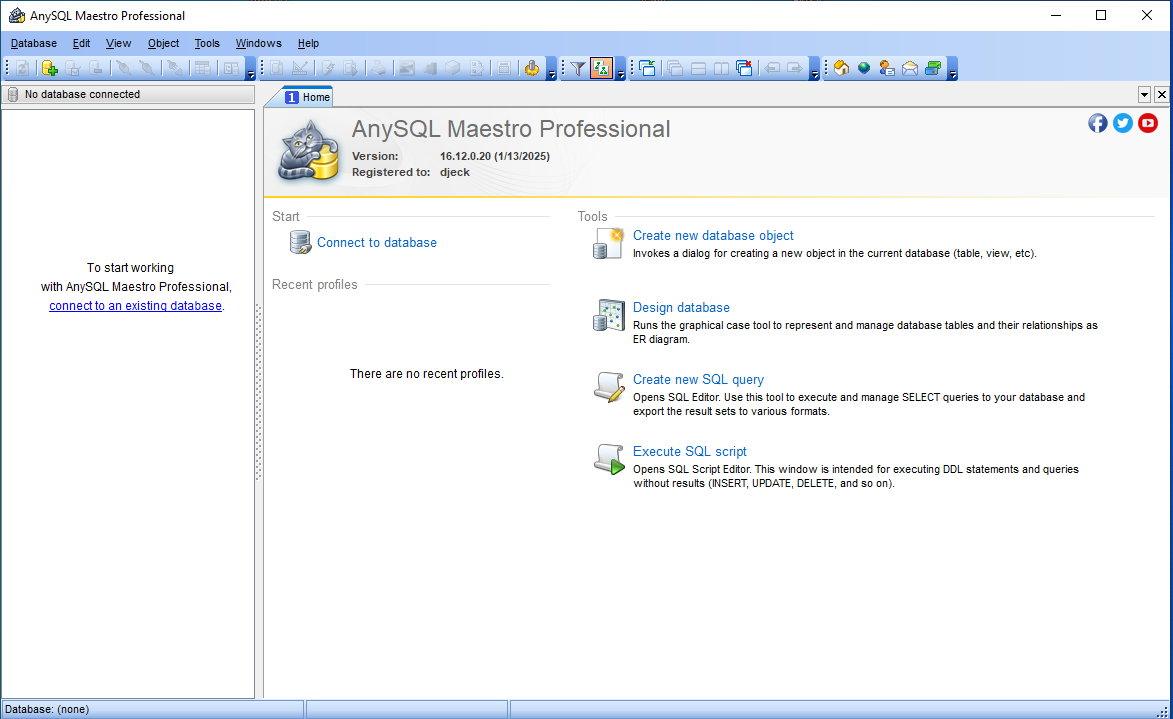1173x719 pixels.
Task: Click the cascade windows toolbar icon
Action: [x=675, y=69]
